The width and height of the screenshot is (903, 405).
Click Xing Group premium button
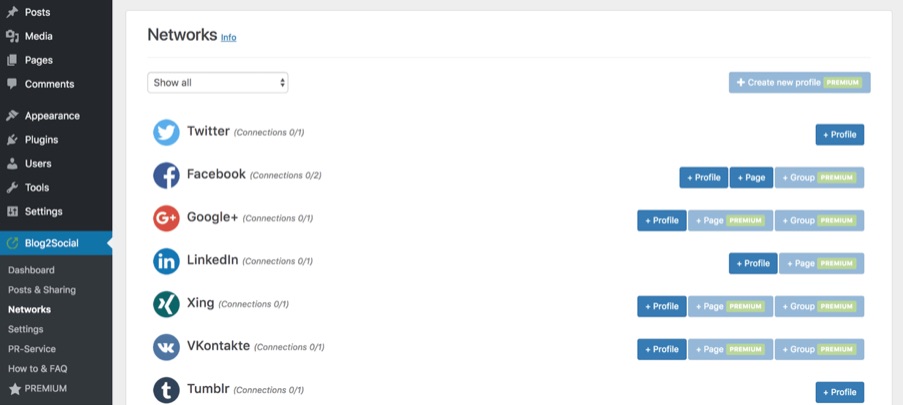point(819,306)
